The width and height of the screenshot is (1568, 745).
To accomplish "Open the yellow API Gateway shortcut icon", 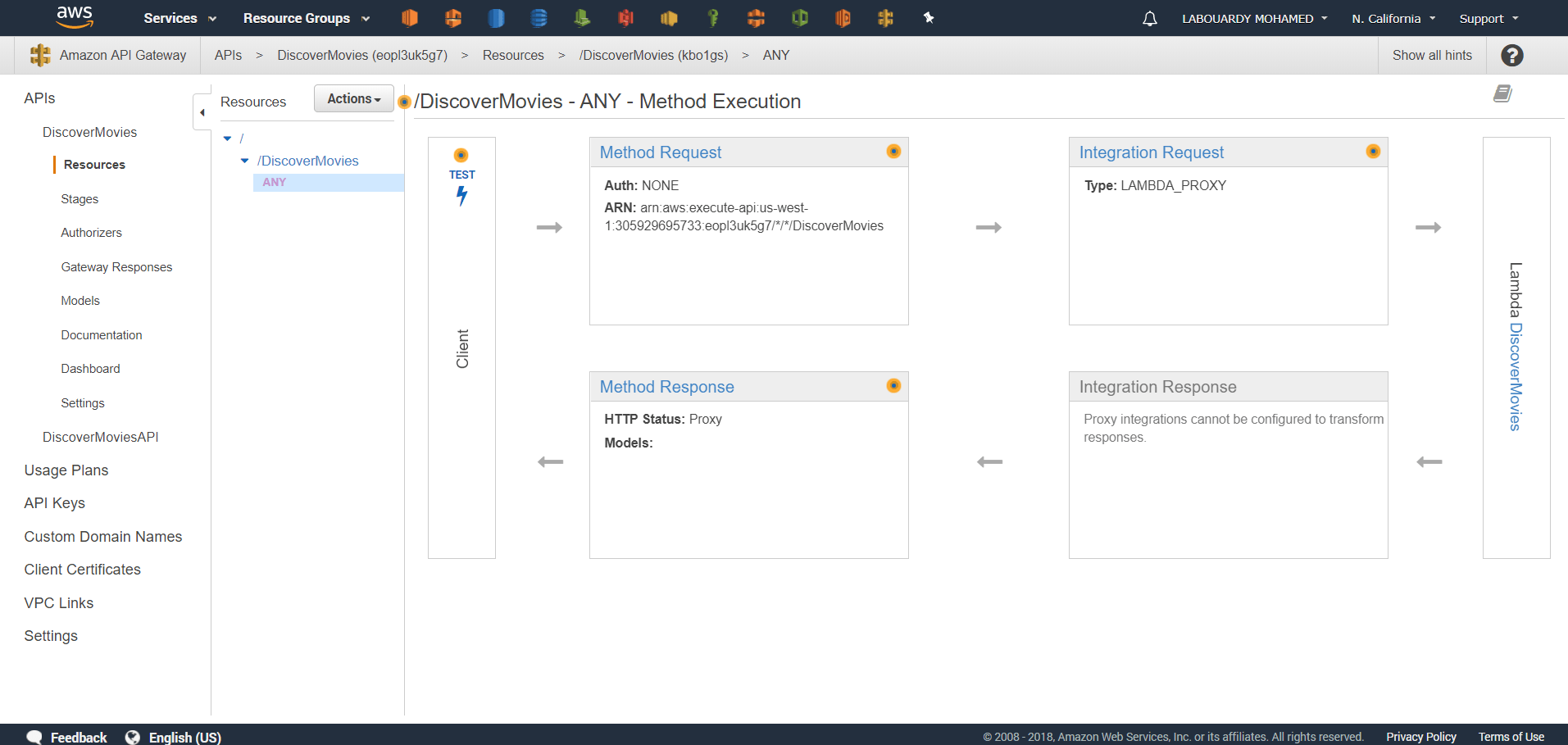I will [x=885, y=18].
